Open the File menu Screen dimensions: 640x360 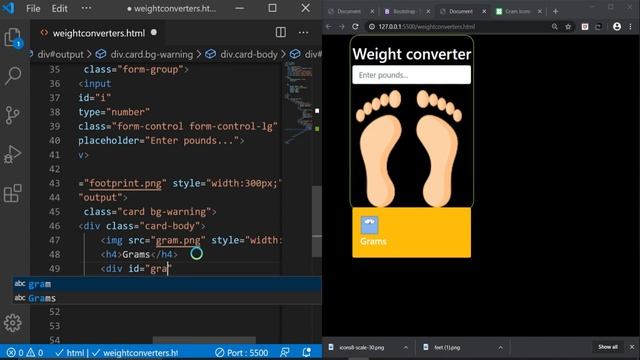pyautogui.click(x=33, y=9)
